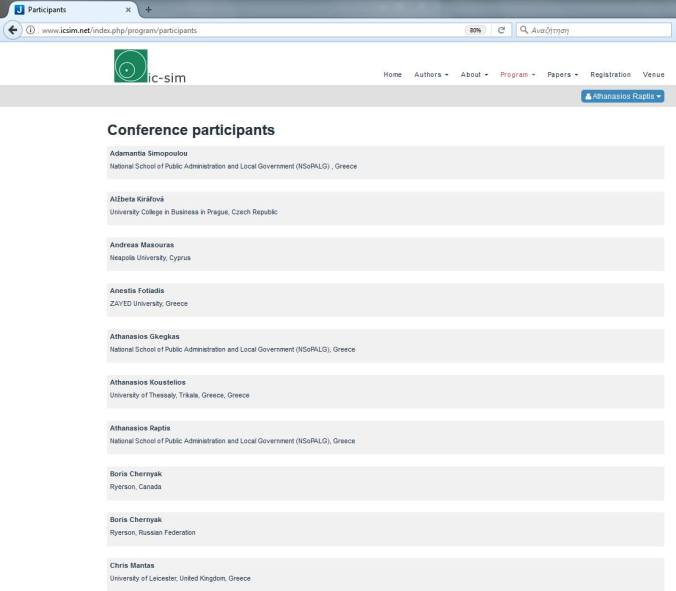Click the magnifier icon in search box

tap(524, 30)
